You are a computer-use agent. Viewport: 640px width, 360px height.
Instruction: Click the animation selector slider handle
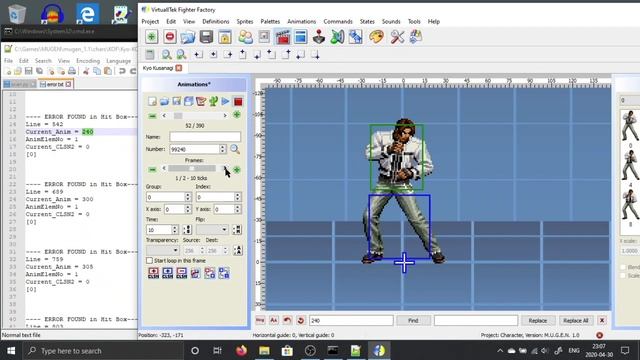[178, 116]
